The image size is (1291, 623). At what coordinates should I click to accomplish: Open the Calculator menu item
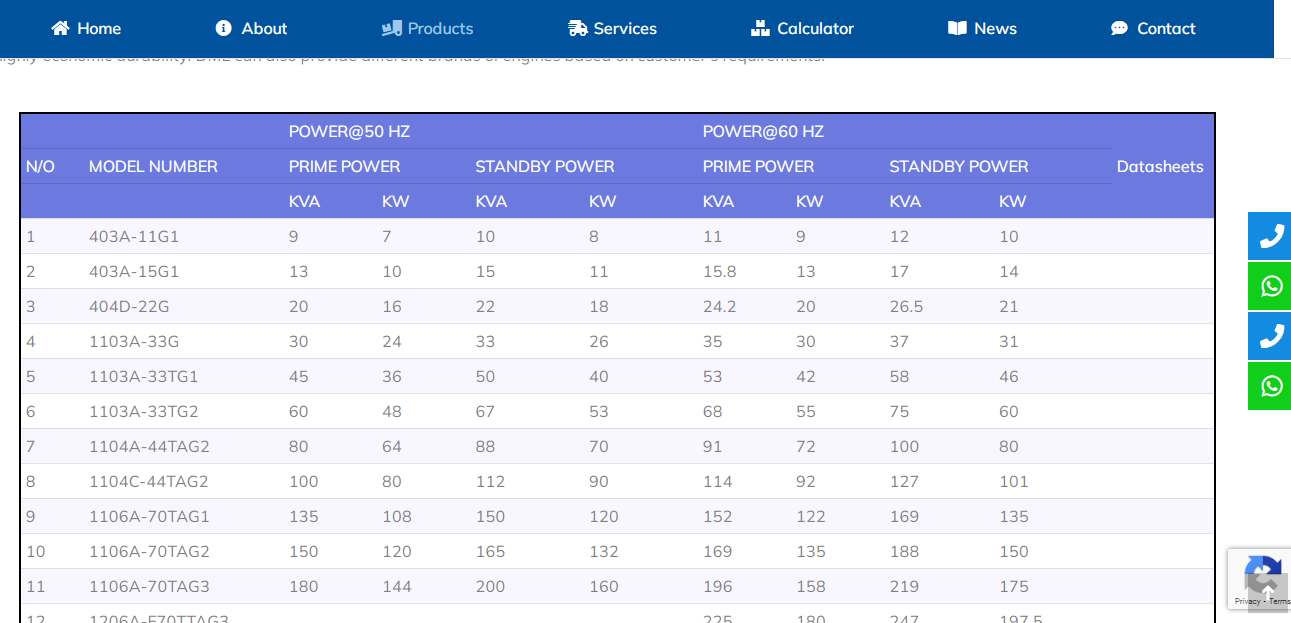coord(802,28)
